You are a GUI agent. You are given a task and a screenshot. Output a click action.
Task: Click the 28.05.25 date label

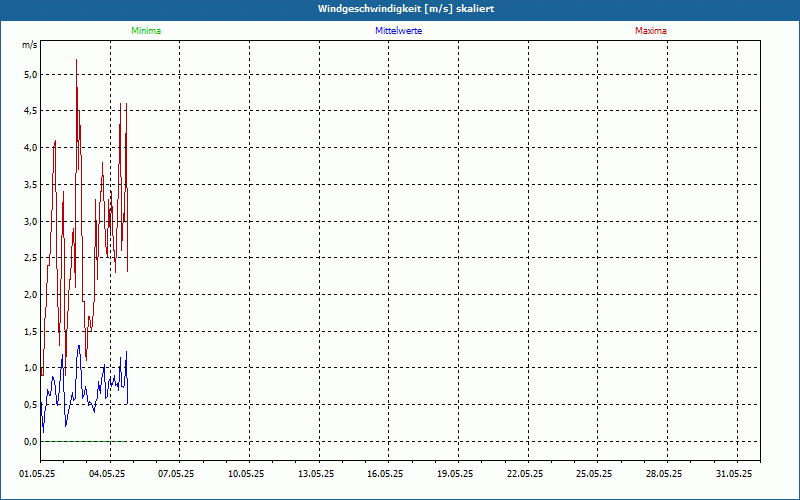tap(664, 474)
